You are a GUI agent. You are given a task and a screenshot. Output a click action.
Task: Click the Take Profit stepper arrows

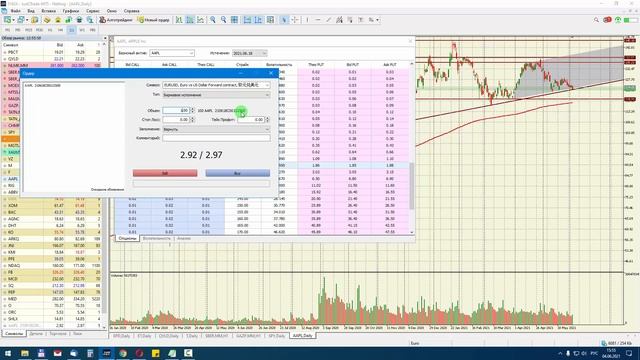coord(267,120)
